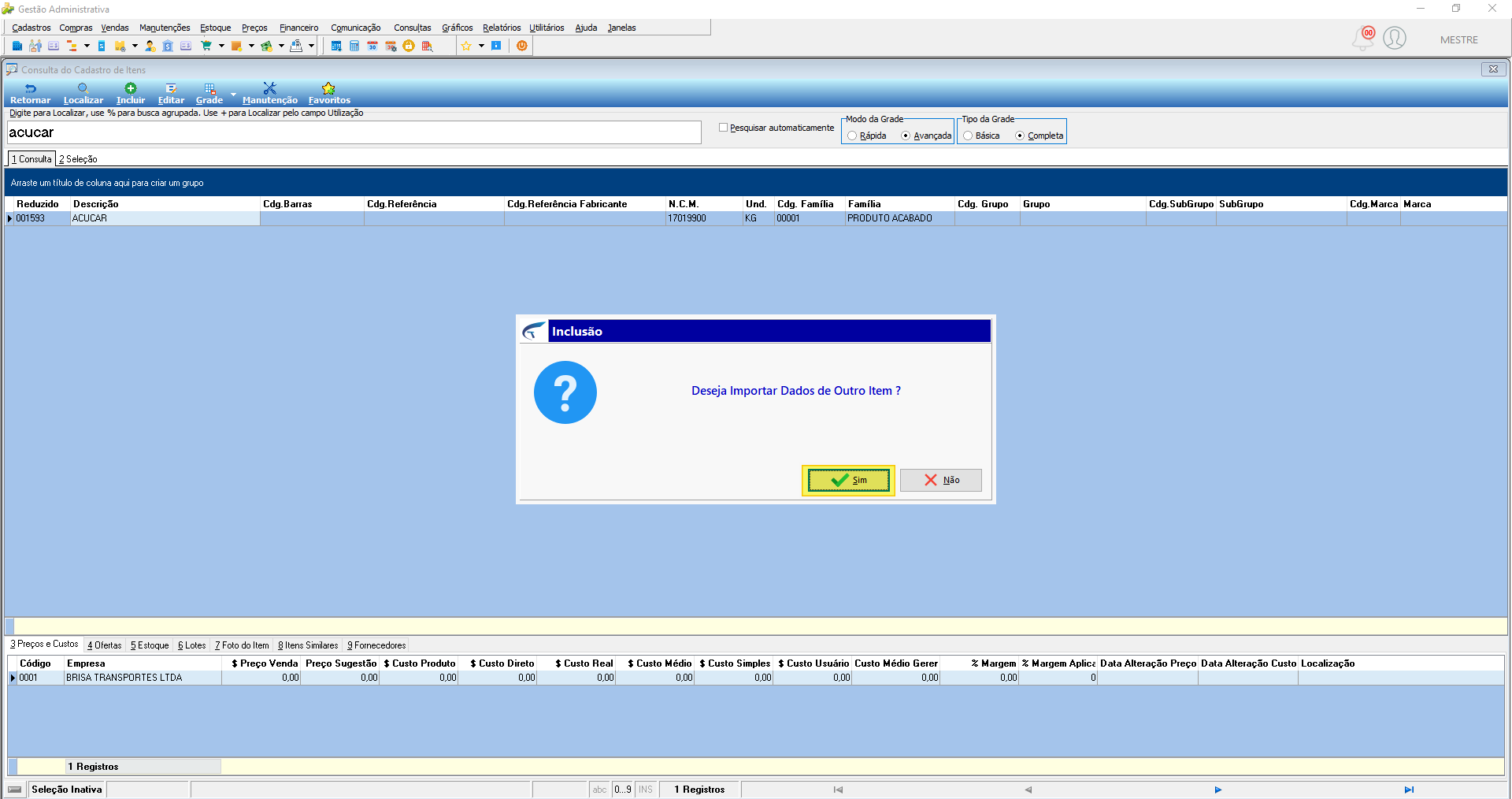Viewport: 1512px width, 799px height.
Task: Enable Pesquisar automaticamente checkbox
Action: [724, 128]
